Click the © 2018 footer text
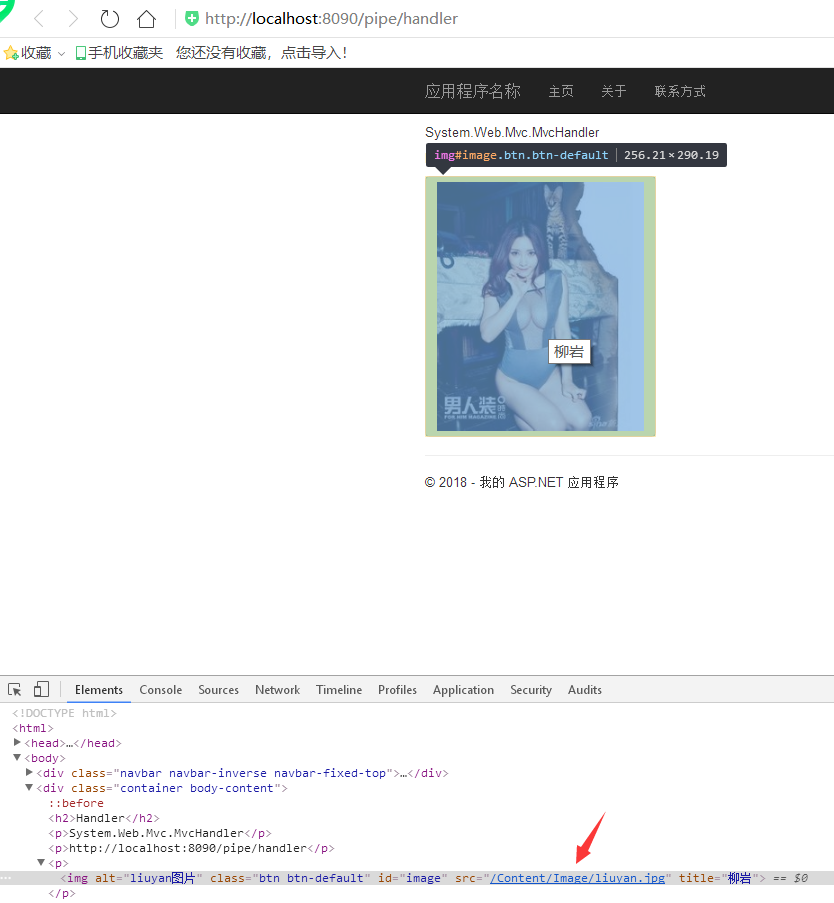This screenshot has height=903, width=834. 522,482
